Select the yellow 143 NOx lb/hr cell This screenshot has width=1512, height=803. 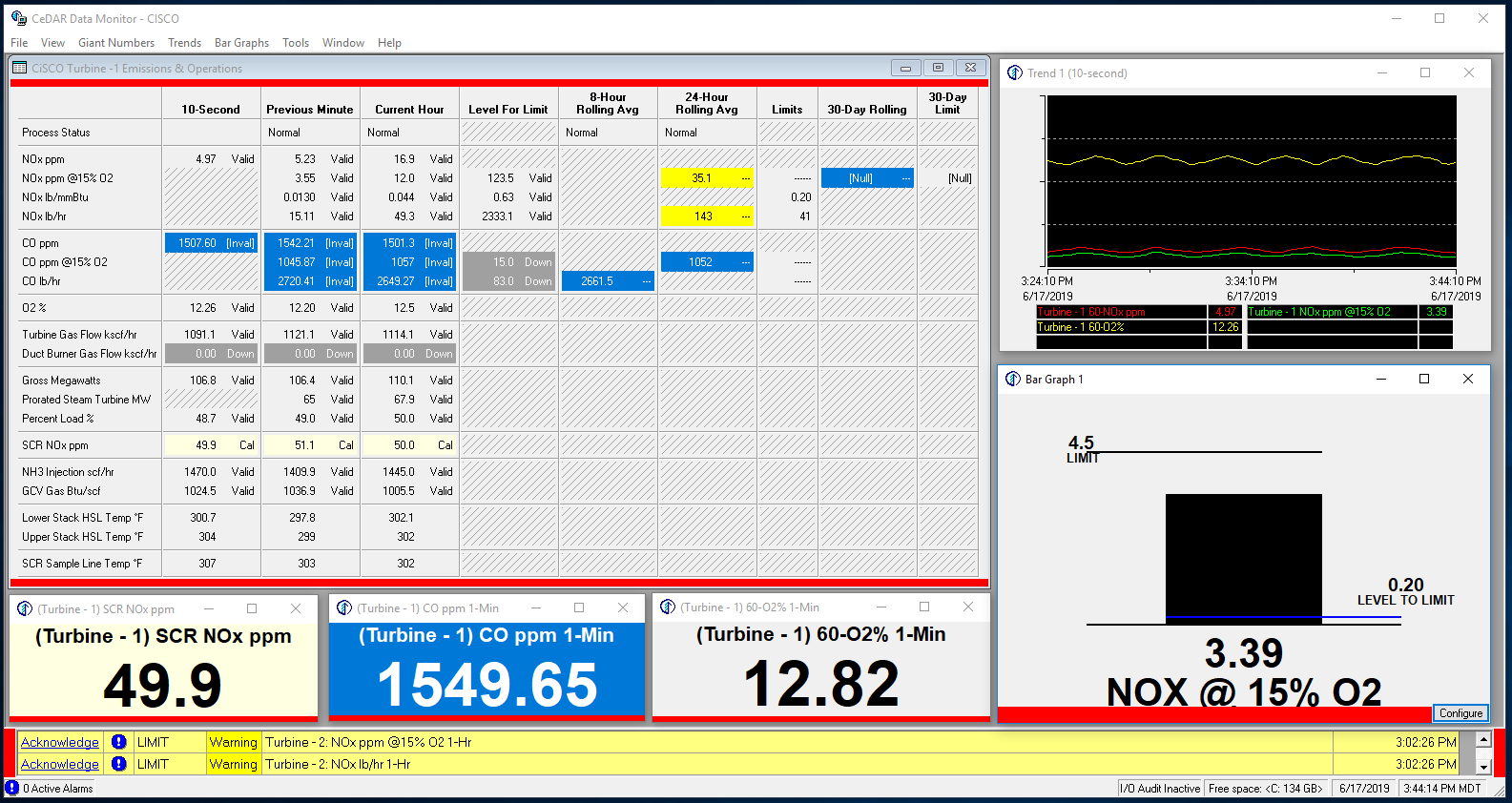point(707,216)
